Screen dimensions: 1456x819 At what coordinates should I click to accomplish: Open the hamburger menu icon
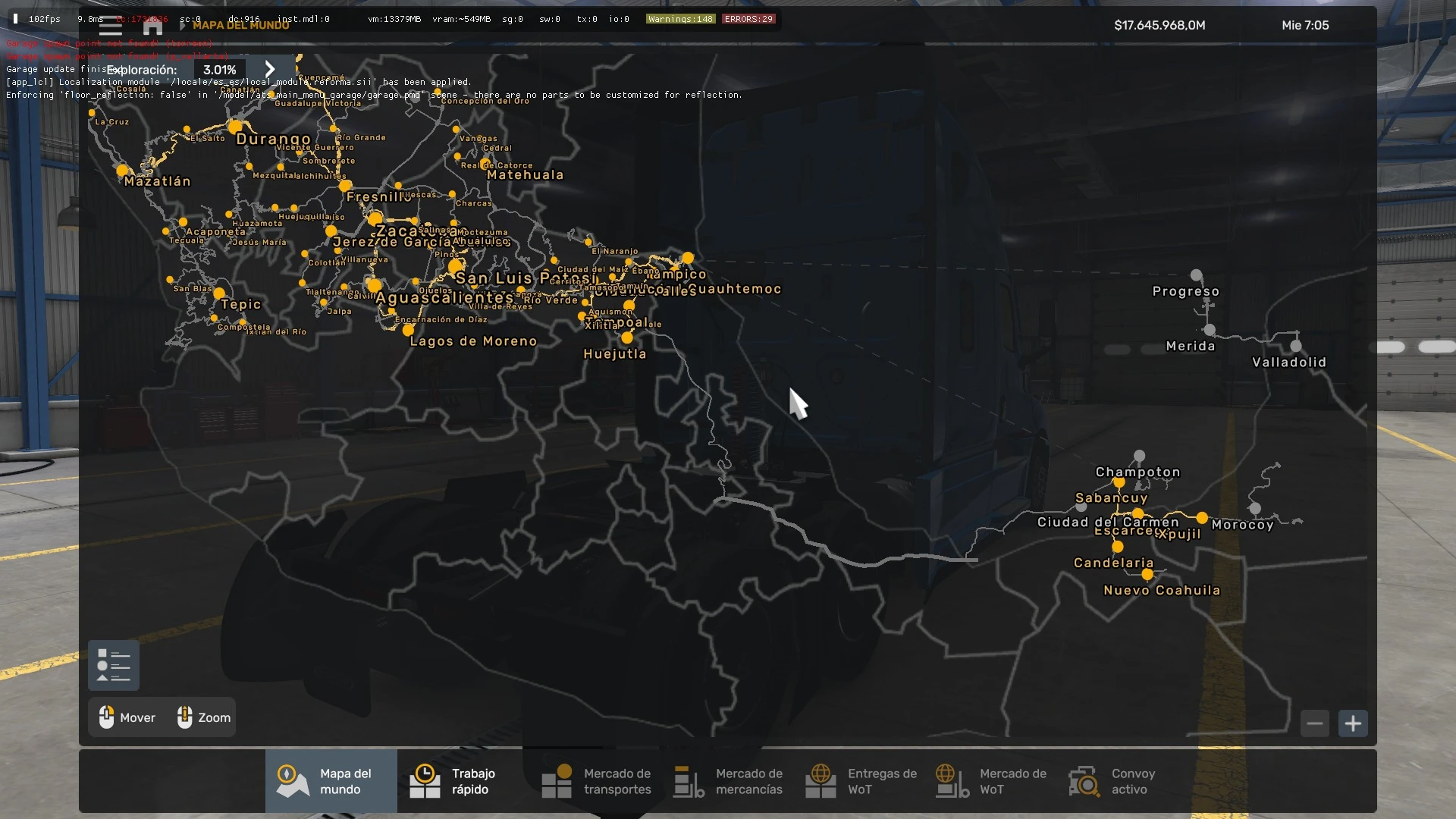coord(111,26)
